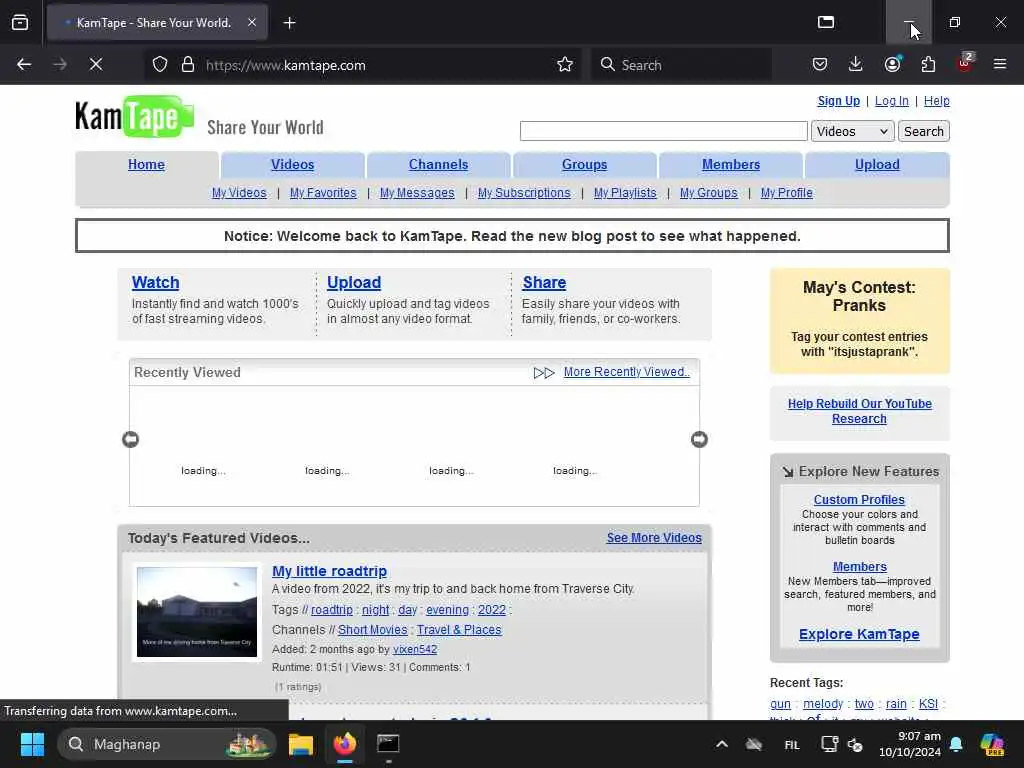Viewport: 1024px width, 768px height.
Task: Open File Explorer from taskbar
Action: tap(301, 744)
